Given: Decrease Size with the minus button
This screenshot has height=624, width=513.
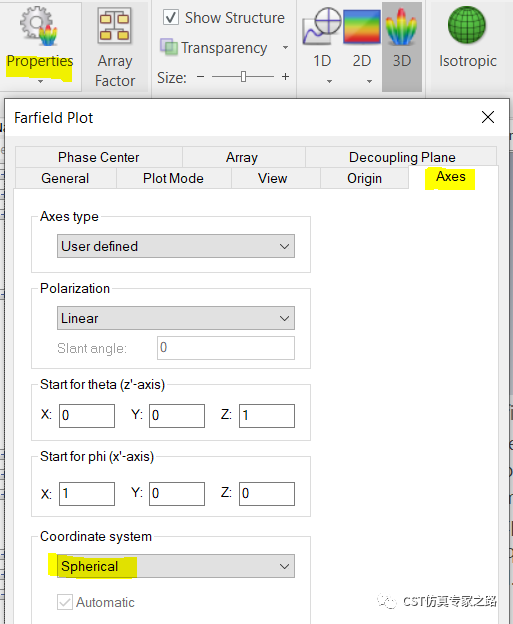Looking at the screenshot, I should click(201, 76).
